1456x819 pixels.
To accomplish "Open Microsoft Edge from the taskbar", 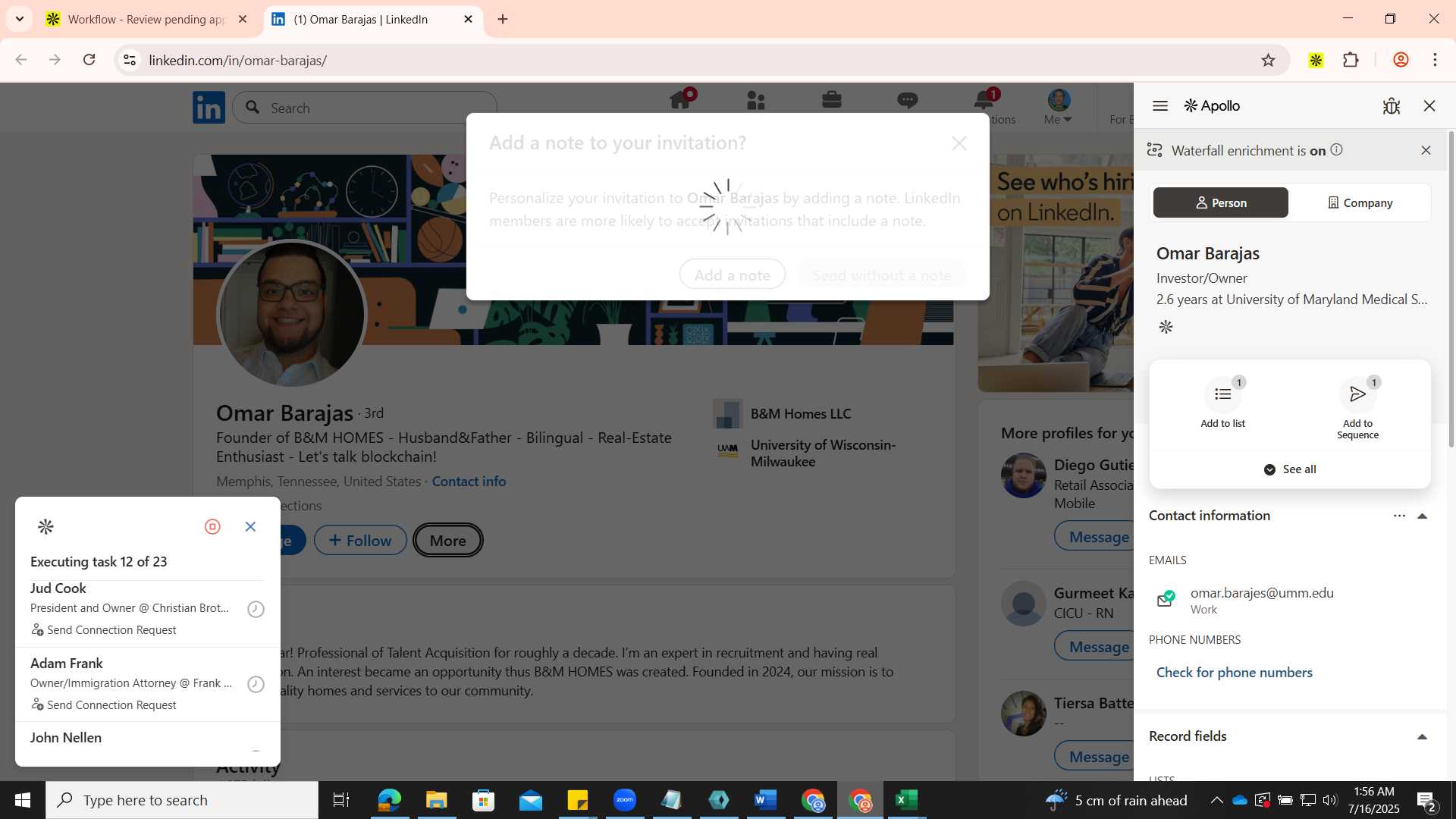I will click(389, 800).
